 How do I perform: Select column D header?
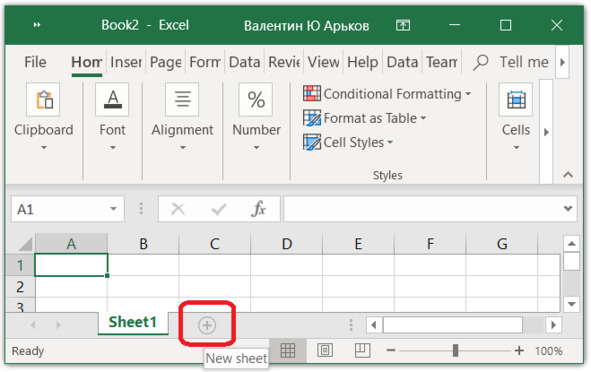pyautogui.click(x=286, y=244)
